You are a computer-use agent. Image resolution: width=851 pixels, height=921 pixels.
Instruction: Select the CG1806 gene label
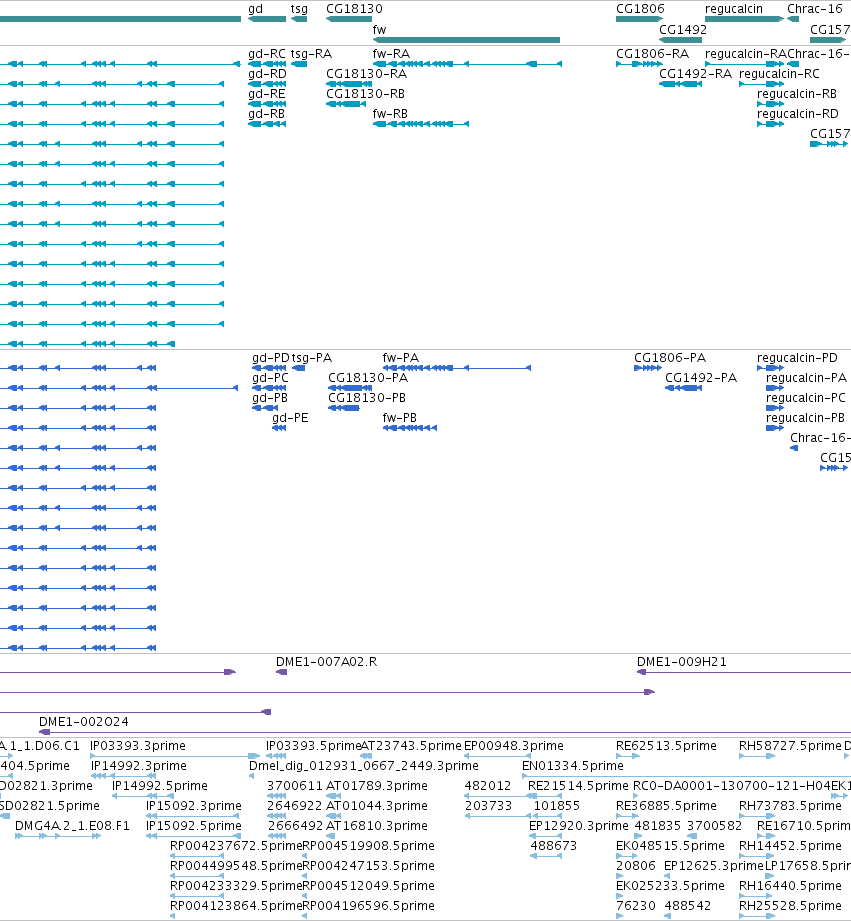640,9
